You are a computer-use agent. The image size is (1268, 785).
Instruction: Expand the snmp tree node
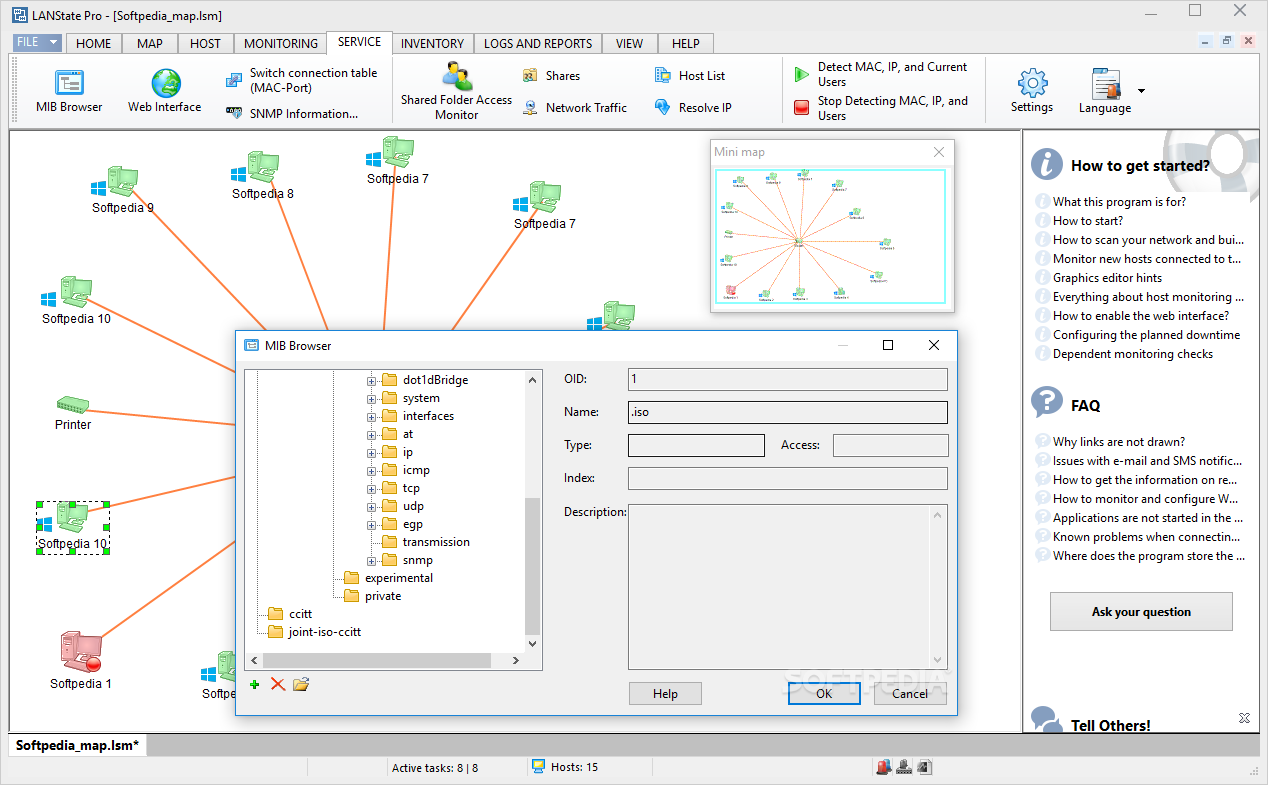371,561
